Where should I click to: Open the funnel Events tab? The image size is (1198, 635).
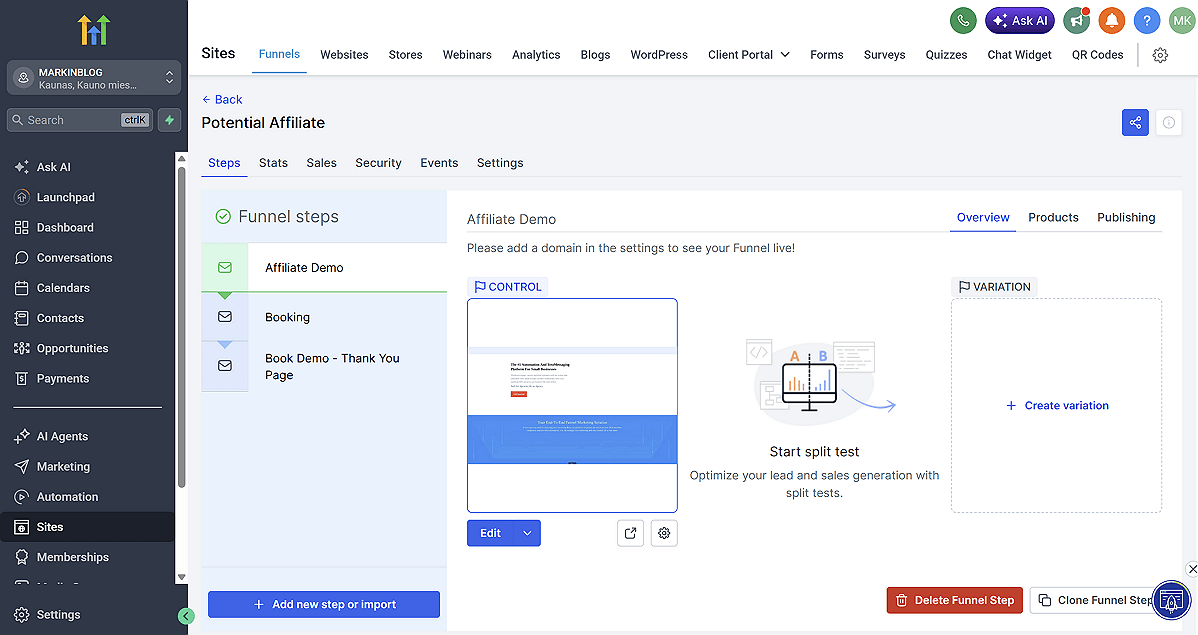(x=439, y=163)
